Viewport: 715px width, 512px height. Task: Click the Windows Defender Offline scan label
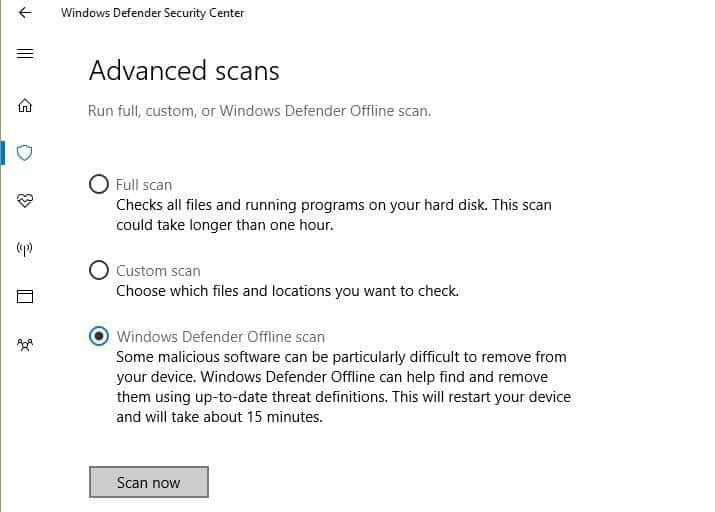(221, 337)
